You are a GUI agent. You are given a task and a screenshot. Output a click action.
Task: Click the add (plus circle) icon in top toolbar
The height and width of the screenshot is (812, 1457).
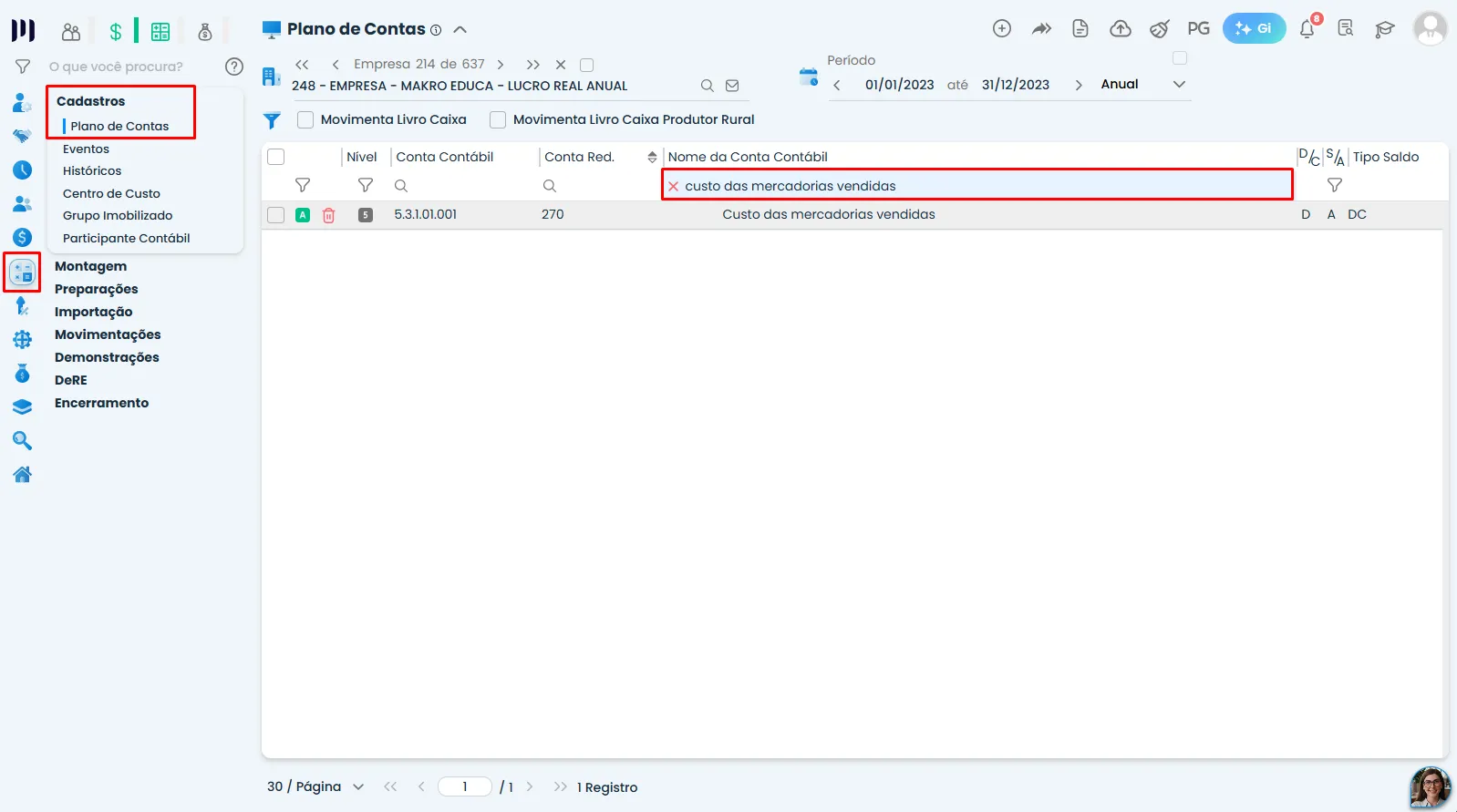click(x=1001, y=29)
